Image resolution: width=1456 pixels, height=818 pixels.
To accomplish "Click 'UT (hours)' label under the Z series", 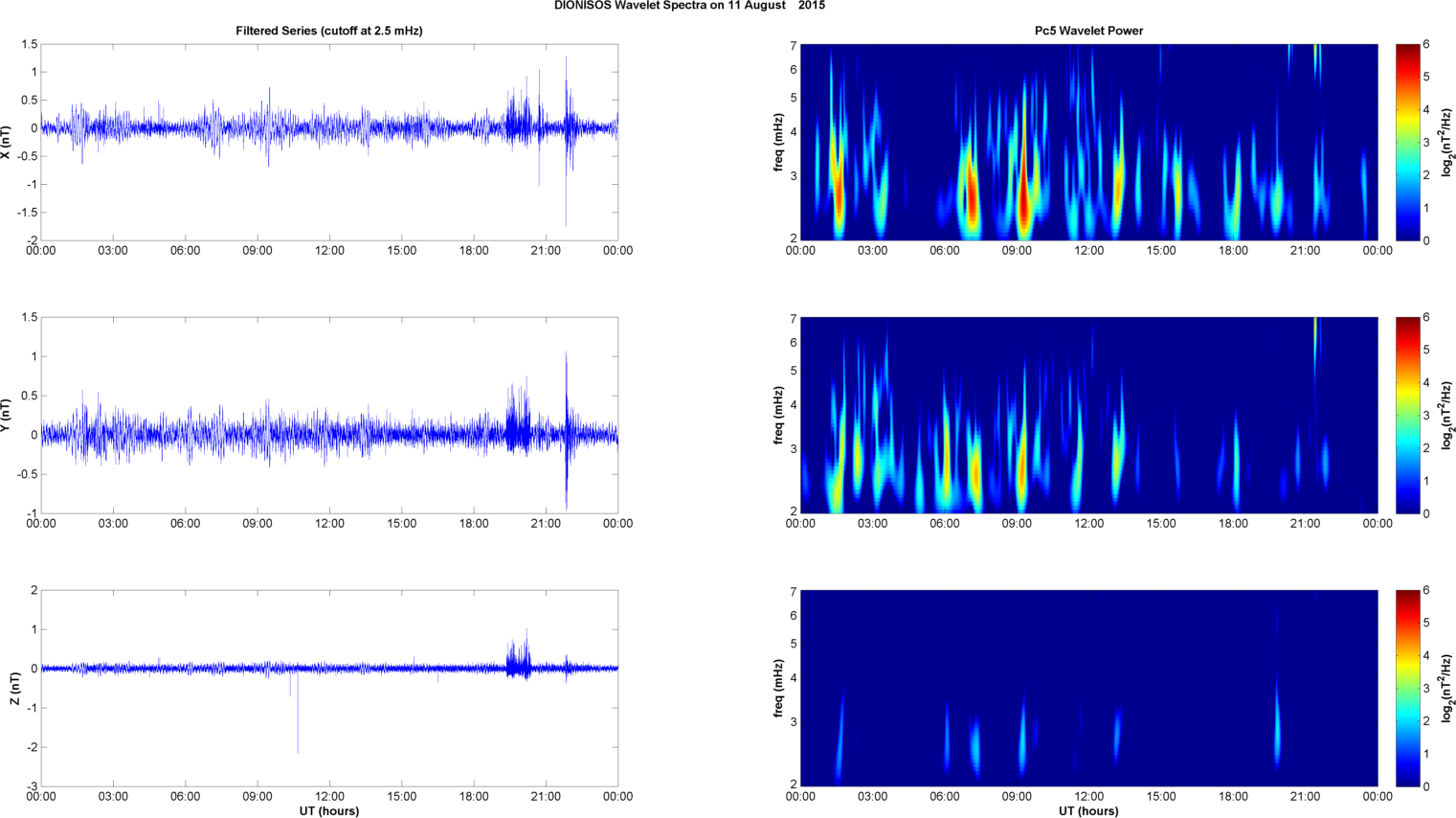I will pyautogui.click(x=329, y=810).
